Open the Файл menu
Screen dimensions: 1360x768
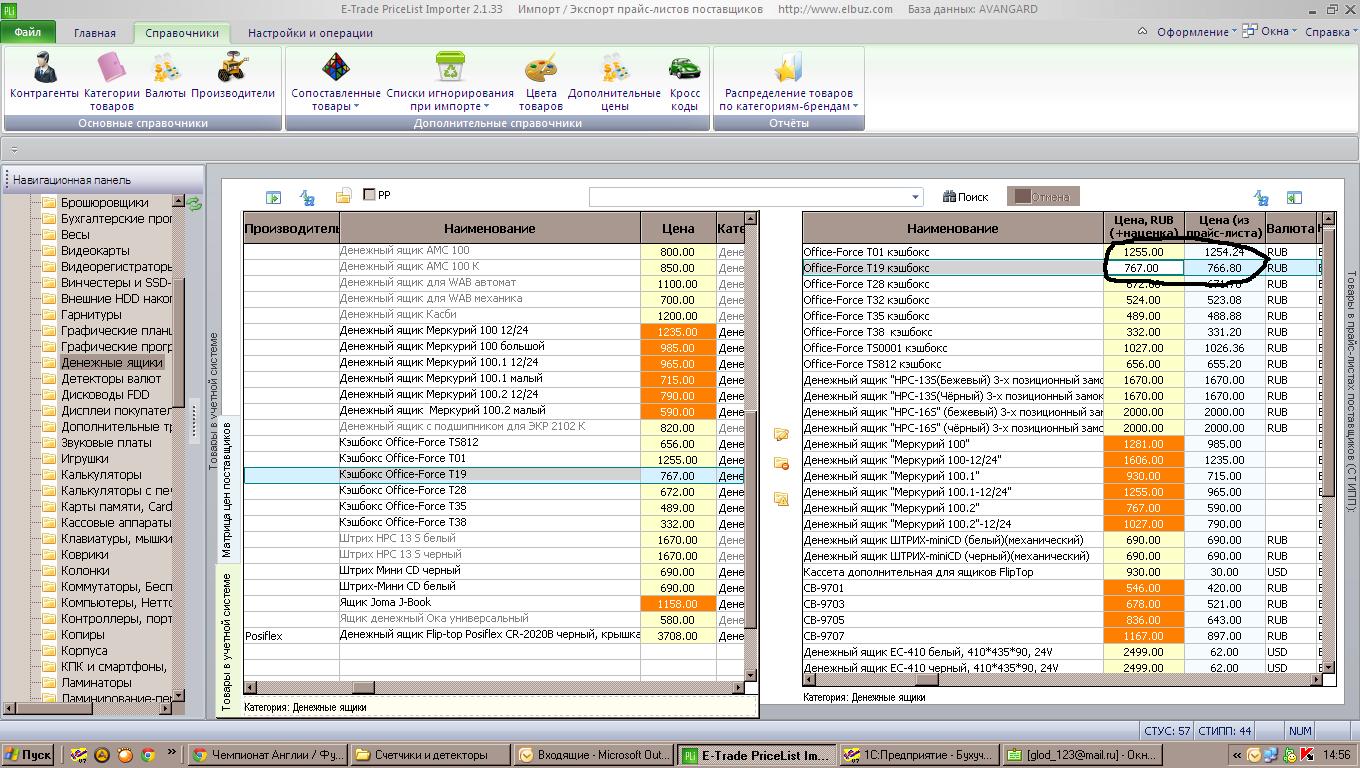click(x=28, y=32)
